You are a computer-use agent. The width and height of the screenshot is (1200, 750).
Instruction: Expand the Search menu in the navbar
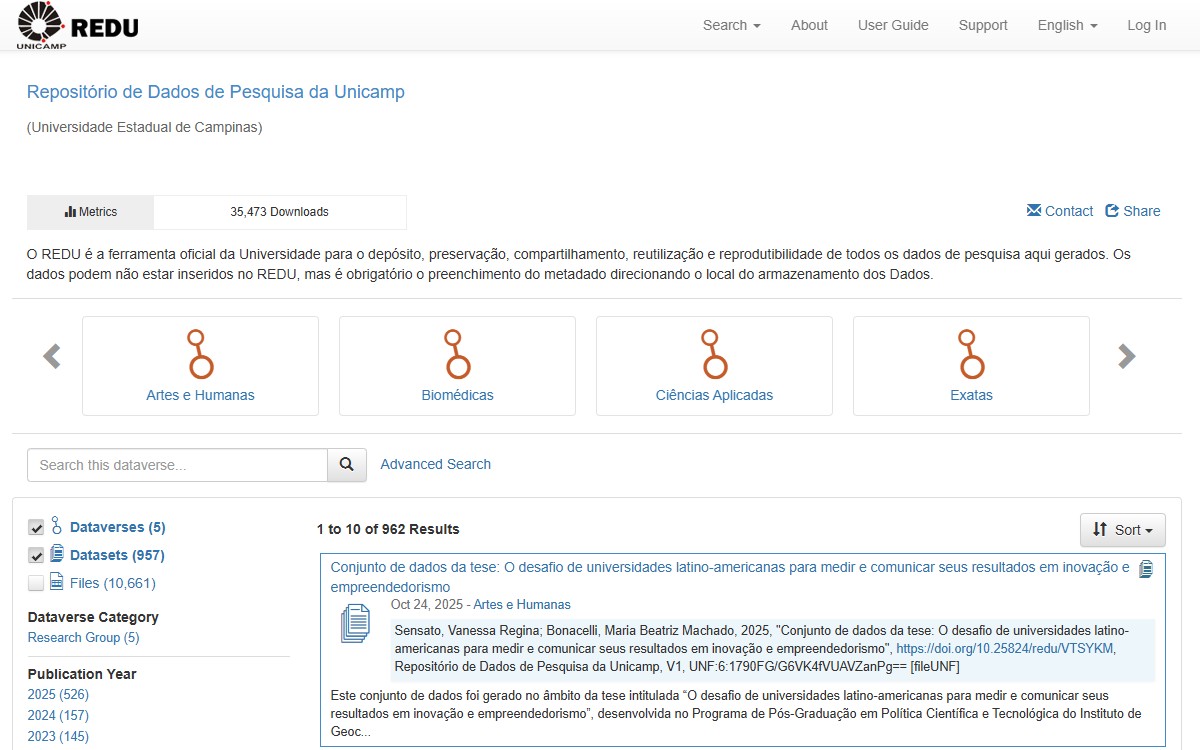pyautogui.click(x=730, y=25)
